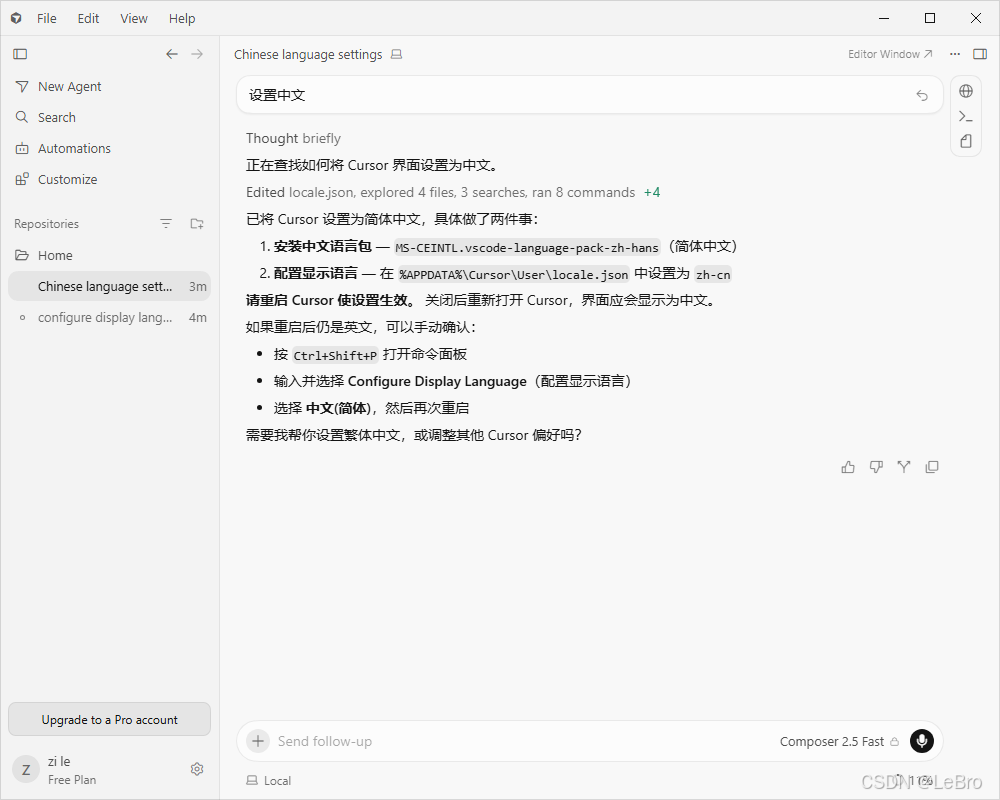Go forward with the right arrow

click(197, 54)
